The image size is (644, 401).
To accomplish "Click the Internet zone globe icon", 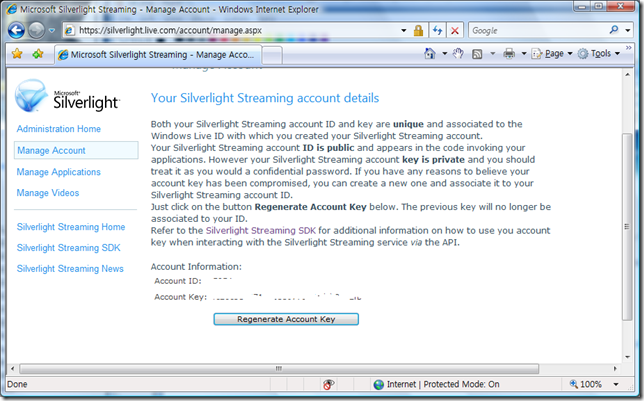I will pyautogui.click(x=379, y=385).
